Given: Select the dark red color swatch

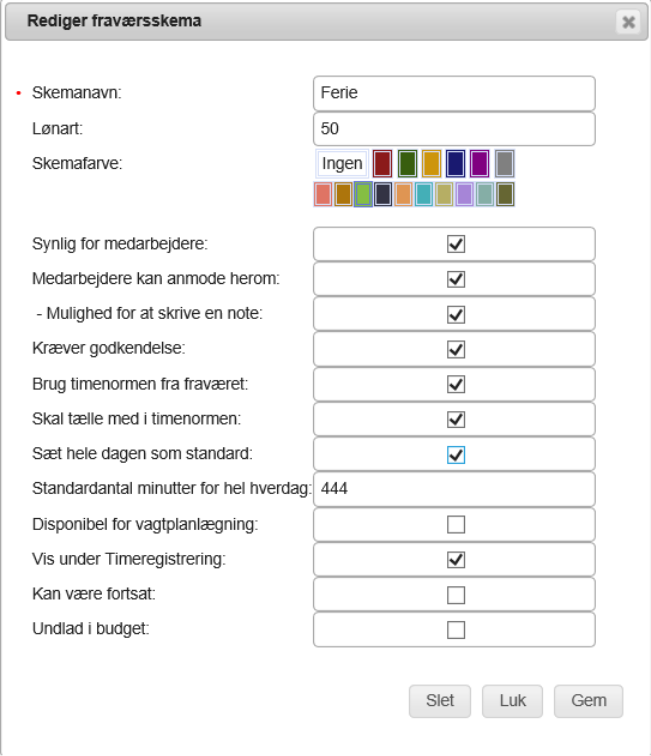Looking at the screenshot, I should [x=382, y=163].
